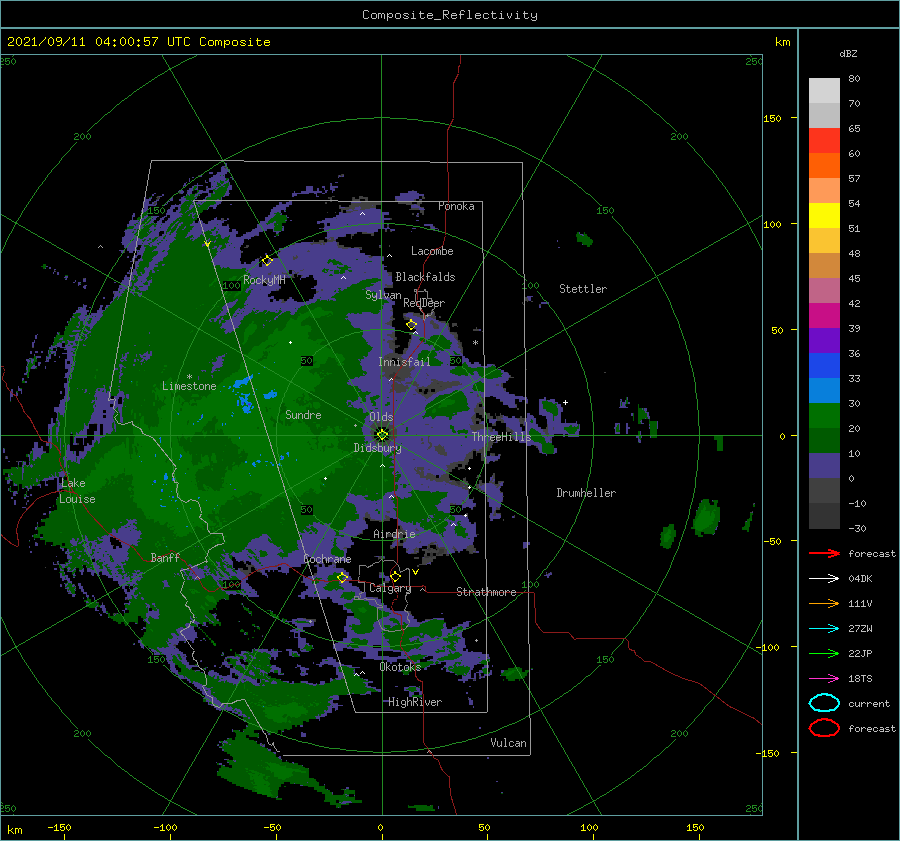Click the dBZ legend heading
The height and width of the screenshot is (841, 900).
pos(848,54)
